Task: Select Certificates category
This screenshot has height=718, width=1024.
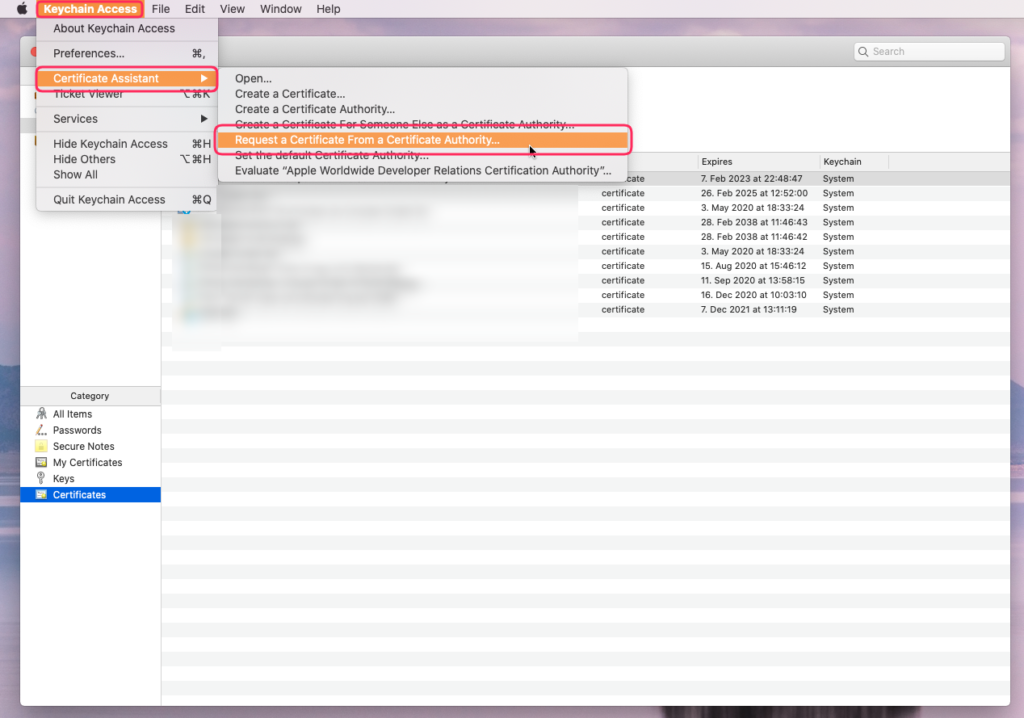Action: [x=90, y=495]
